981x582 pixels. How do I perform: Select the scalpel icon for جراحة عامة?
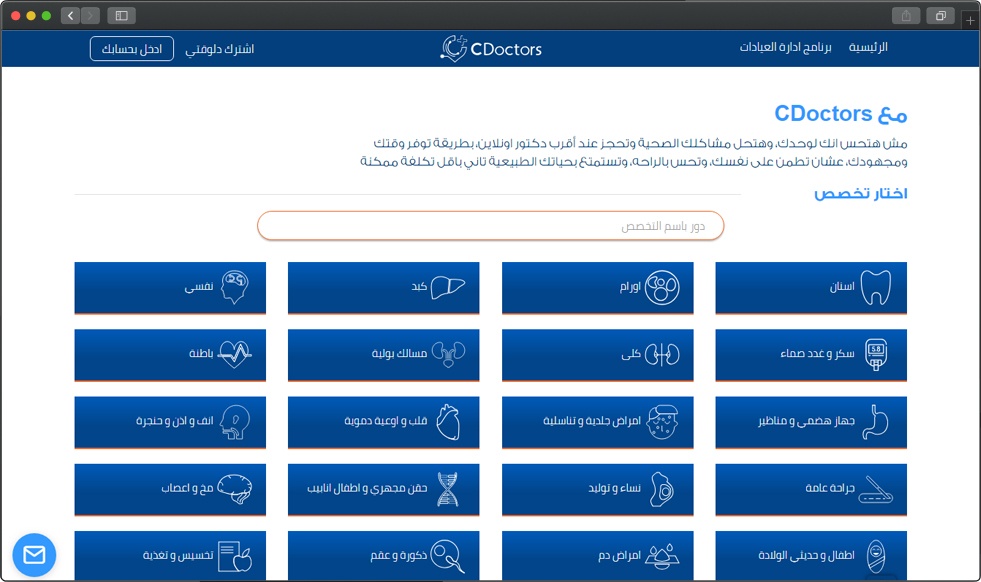875,489
